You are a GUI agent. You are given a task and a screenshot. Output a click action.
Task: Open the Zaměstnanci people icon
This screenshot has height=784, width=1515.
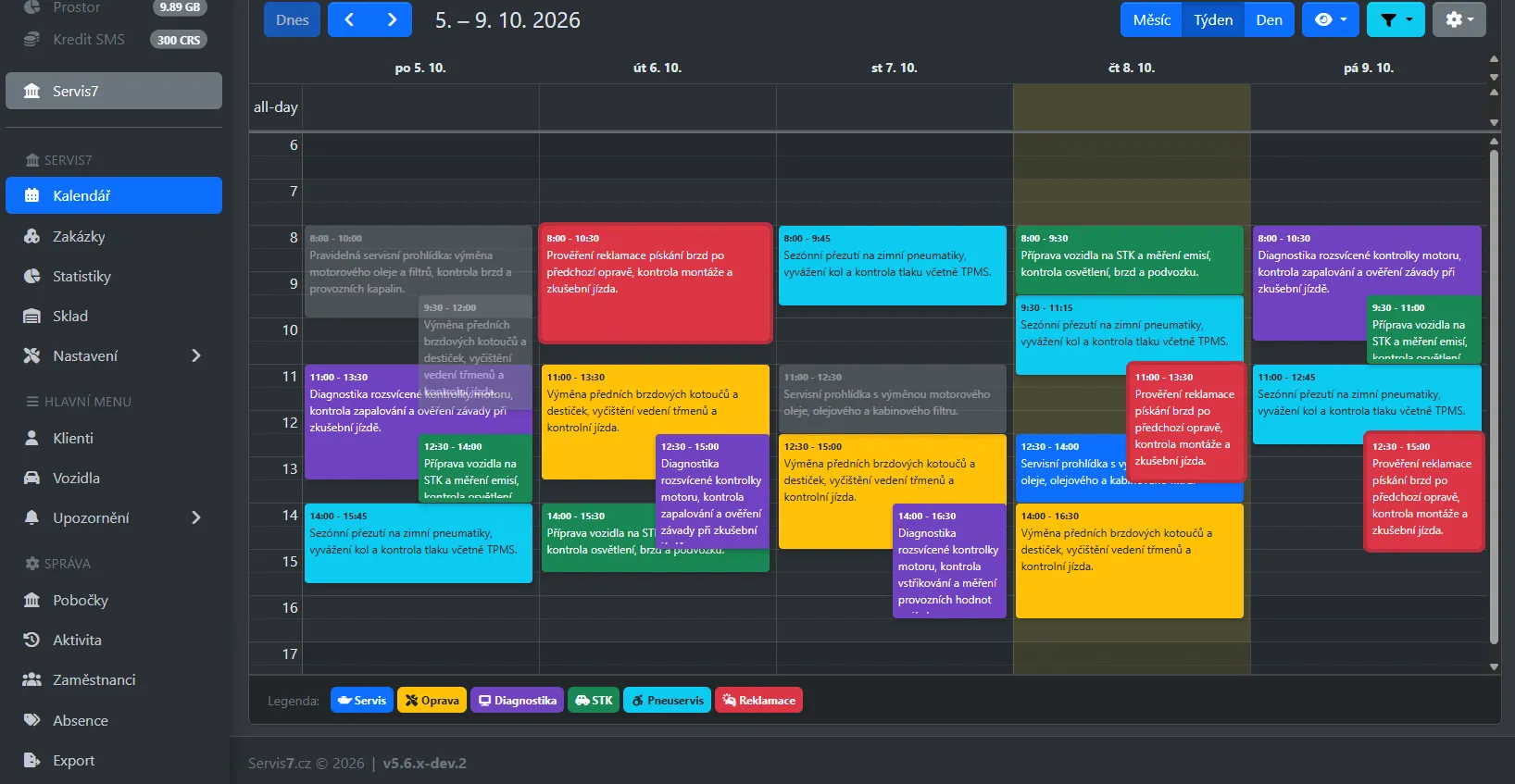click(x=31, y=679)
